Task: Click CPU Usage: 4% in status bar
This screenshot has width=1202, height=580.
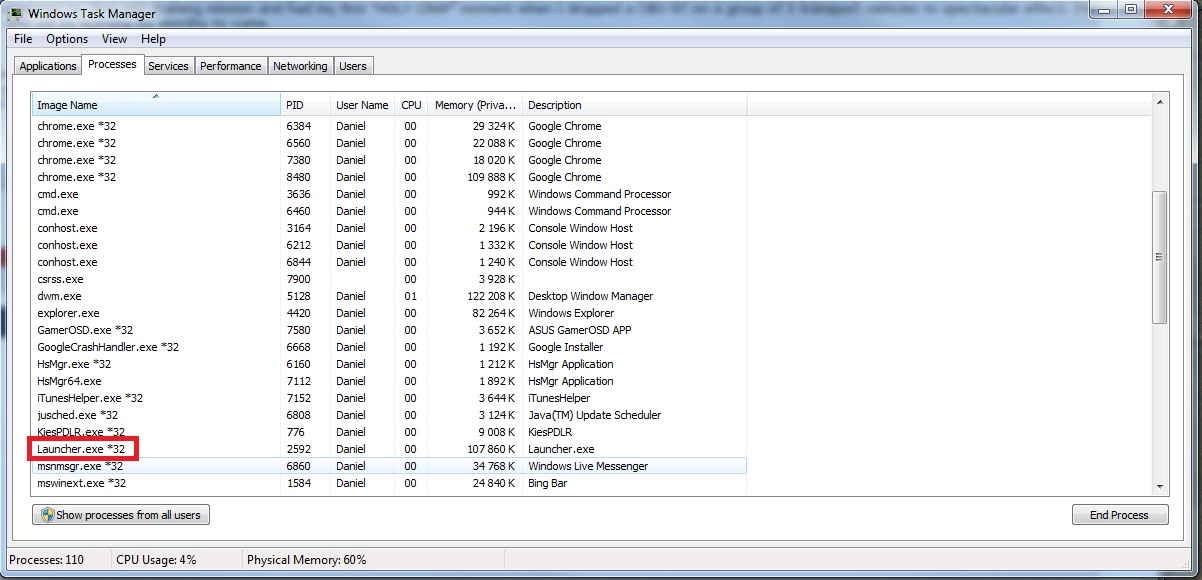Action: coord(156,559)
